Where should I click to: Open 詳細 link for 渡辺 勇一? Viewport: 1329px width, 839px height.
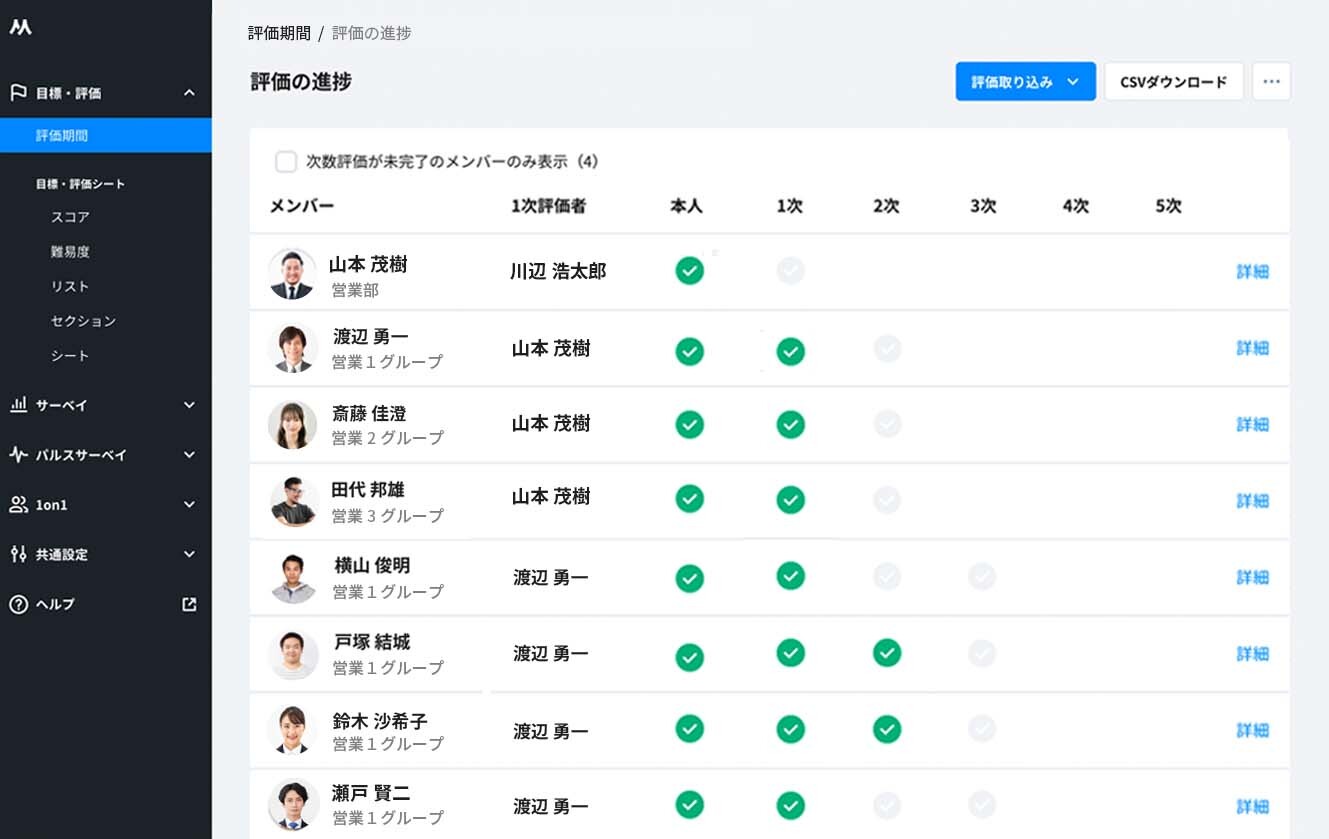[x=1252, y=348]
